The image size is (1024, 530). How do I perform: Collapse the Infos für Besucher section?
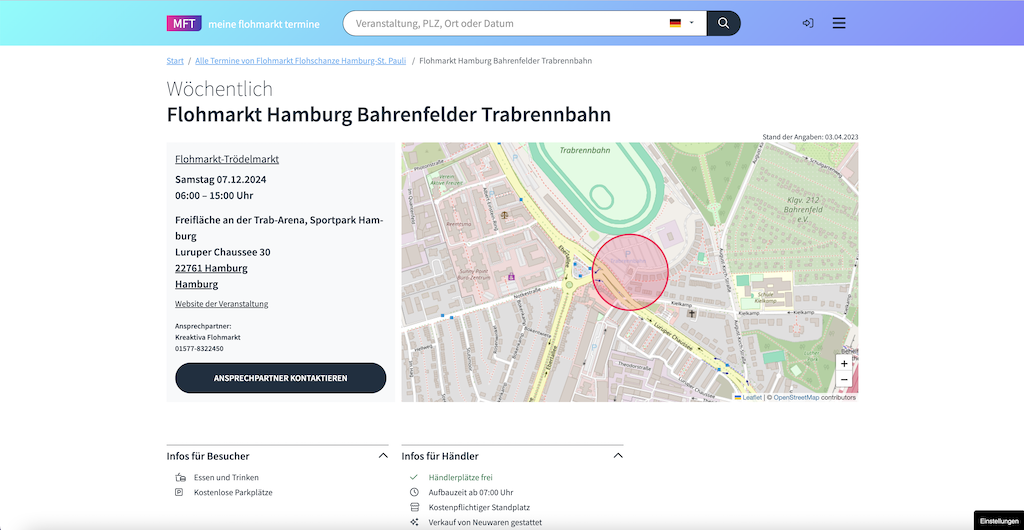click(x=383, y=456)
